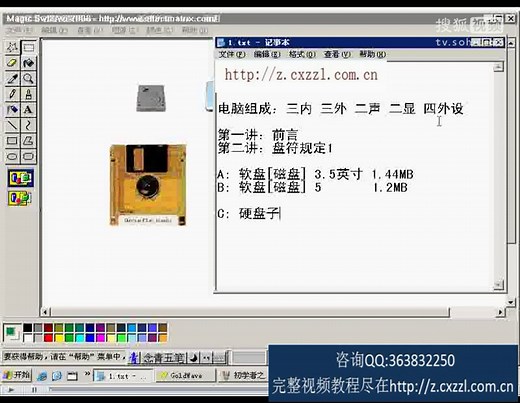Choose the white color swatch
This screenshot has height=403, width=520.
click(28, 338)
